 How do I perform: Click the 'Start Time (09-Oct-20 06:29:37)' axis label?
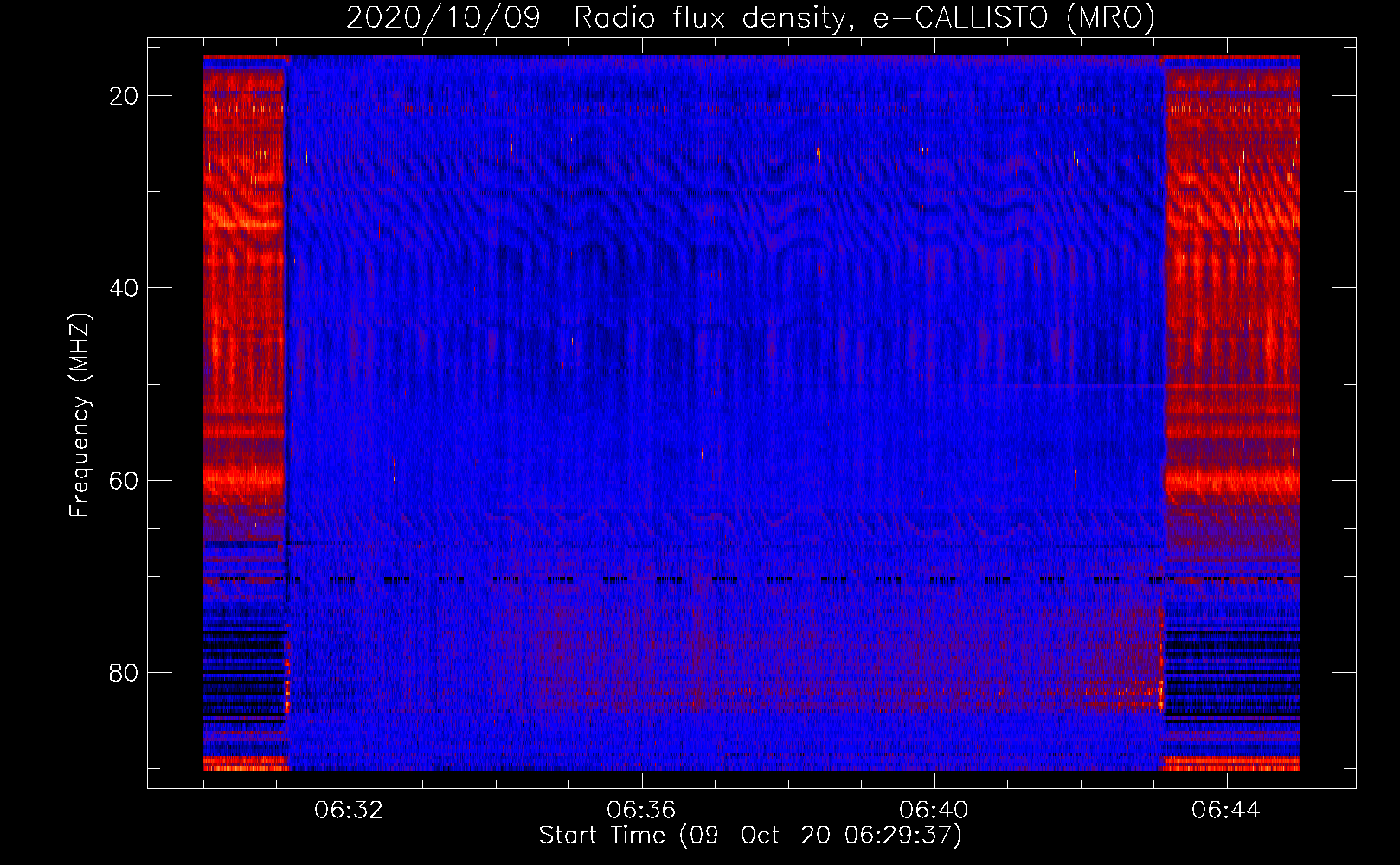(x=750, y=836)
